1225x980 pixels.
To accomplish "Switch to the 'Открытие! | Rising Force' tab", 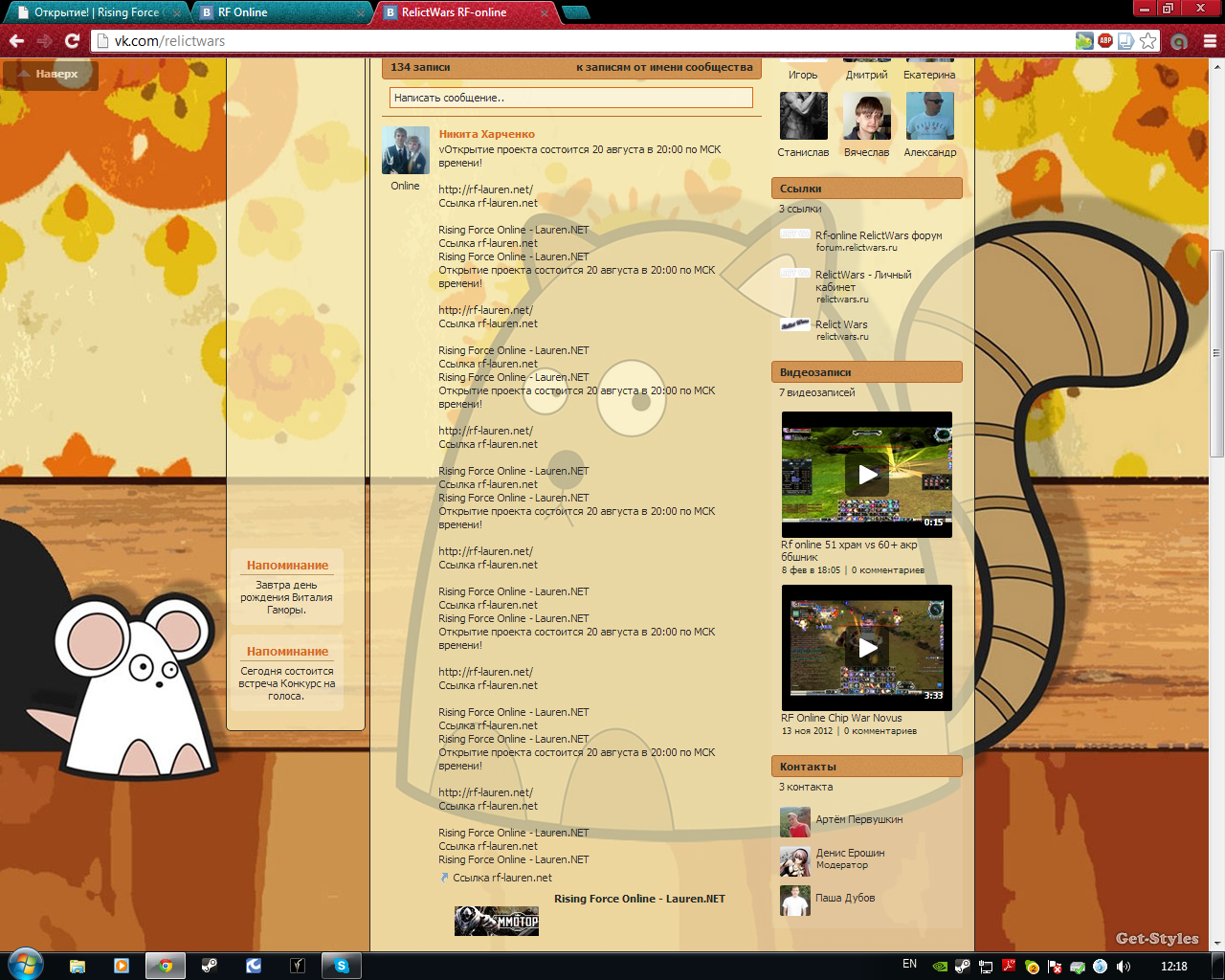I will [x=96, y=12].
